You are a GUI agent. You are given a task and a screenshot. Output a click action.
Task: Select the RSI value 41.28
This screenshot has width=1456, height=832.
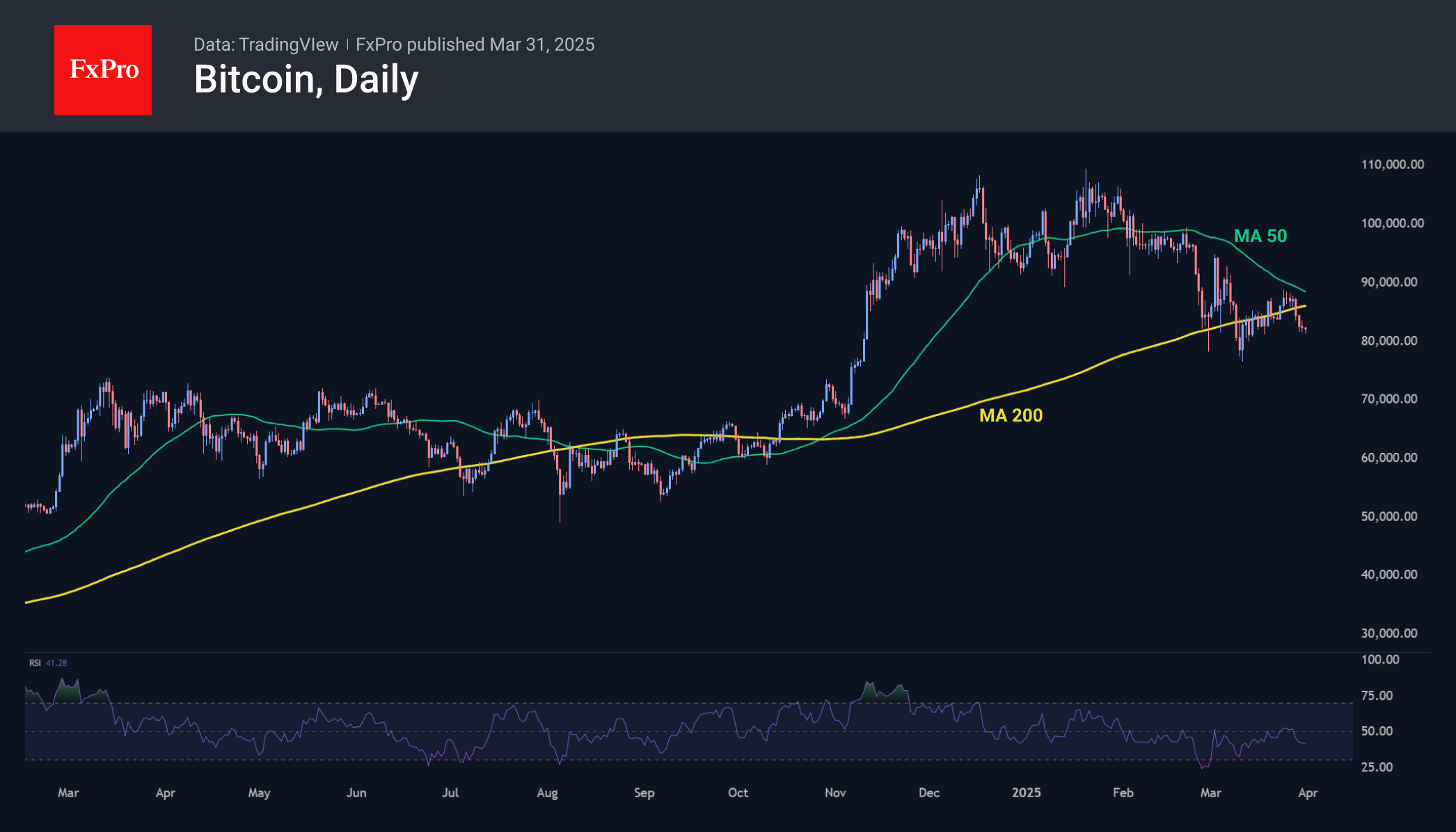(x=56, y=663)
